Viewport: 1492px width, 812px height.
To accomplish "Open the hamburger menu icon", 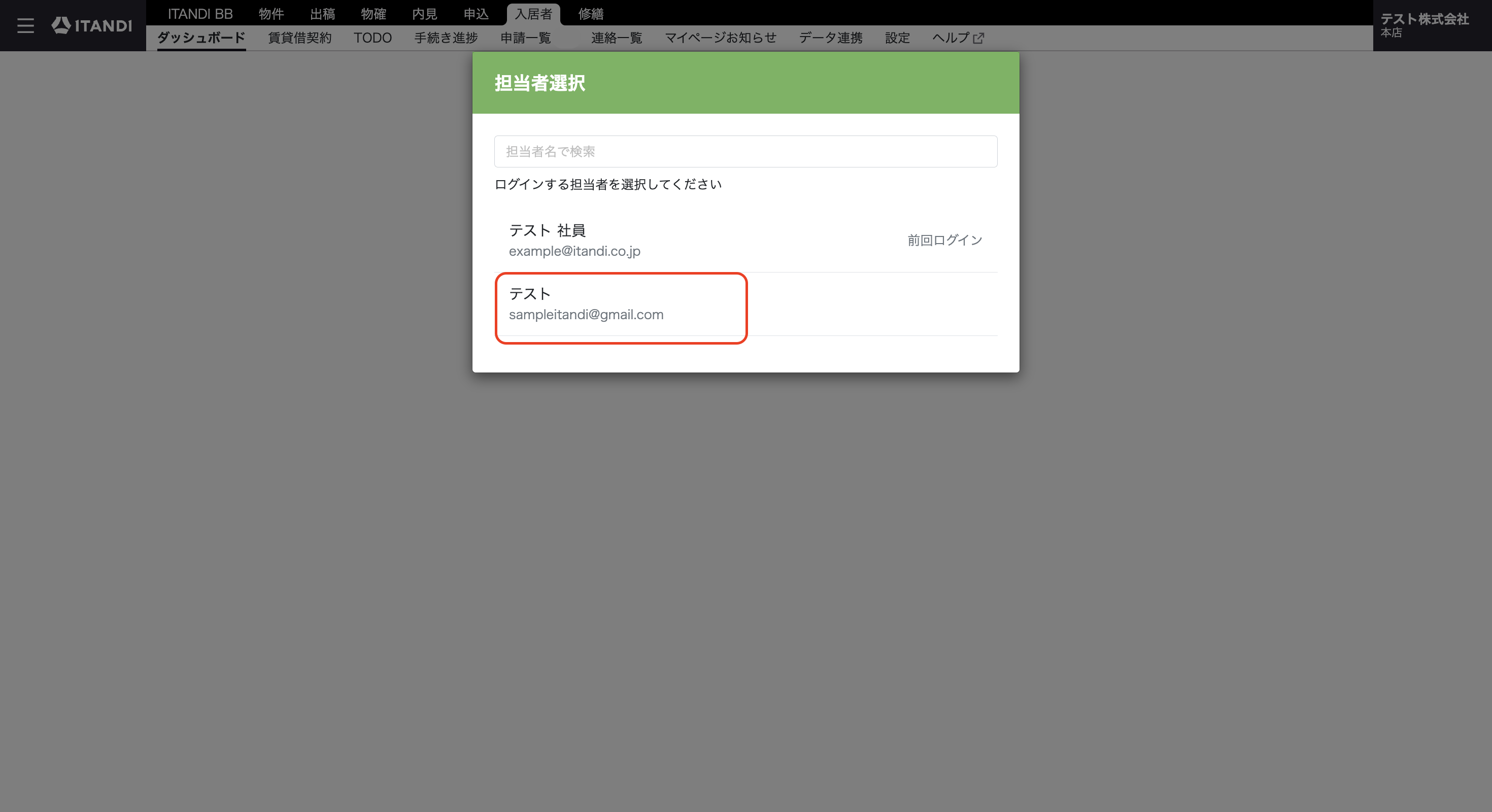I will tap(25, 25).
